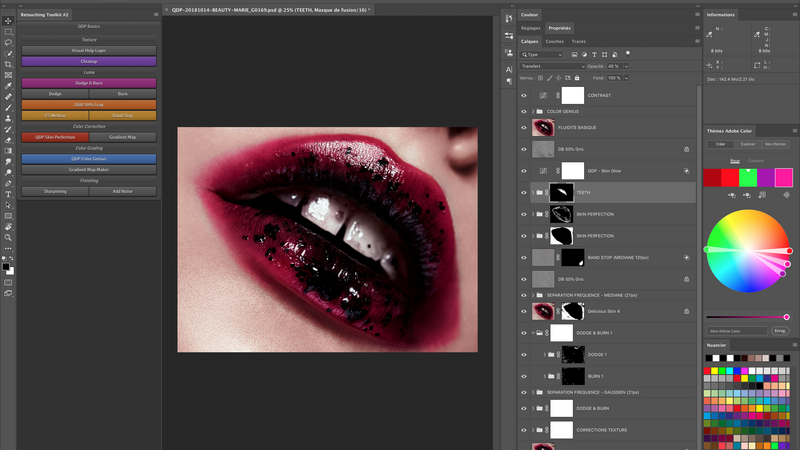800x450 pixels.
Task: Select the Clone Stamp tool
Action: pyautogui.click(x=8, y=118)
